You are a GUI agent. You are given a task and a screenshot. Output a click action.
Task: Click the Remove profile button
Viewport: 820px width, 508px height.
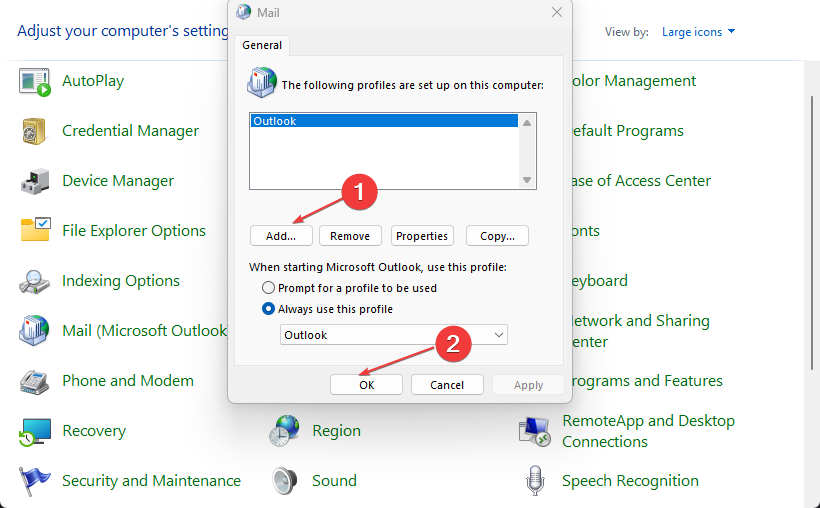pyautogui.click(x=350, y=236)
